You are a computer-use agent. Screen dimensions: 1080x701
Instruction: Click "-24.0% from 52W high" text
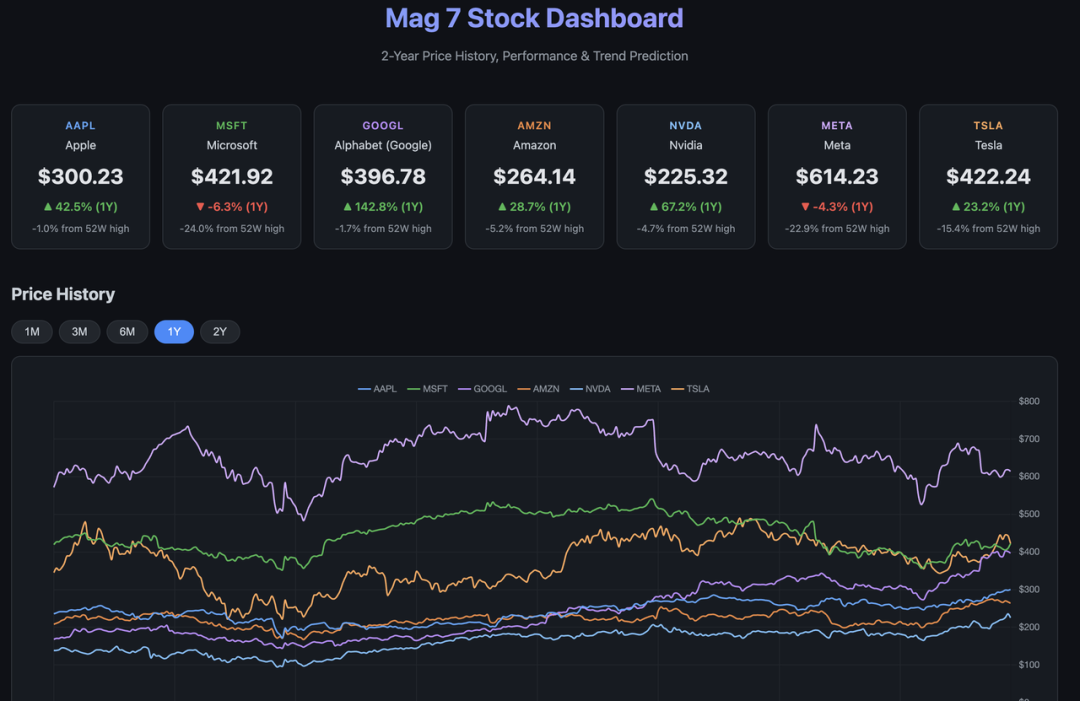pyautogui.click(x=231, y=229)
